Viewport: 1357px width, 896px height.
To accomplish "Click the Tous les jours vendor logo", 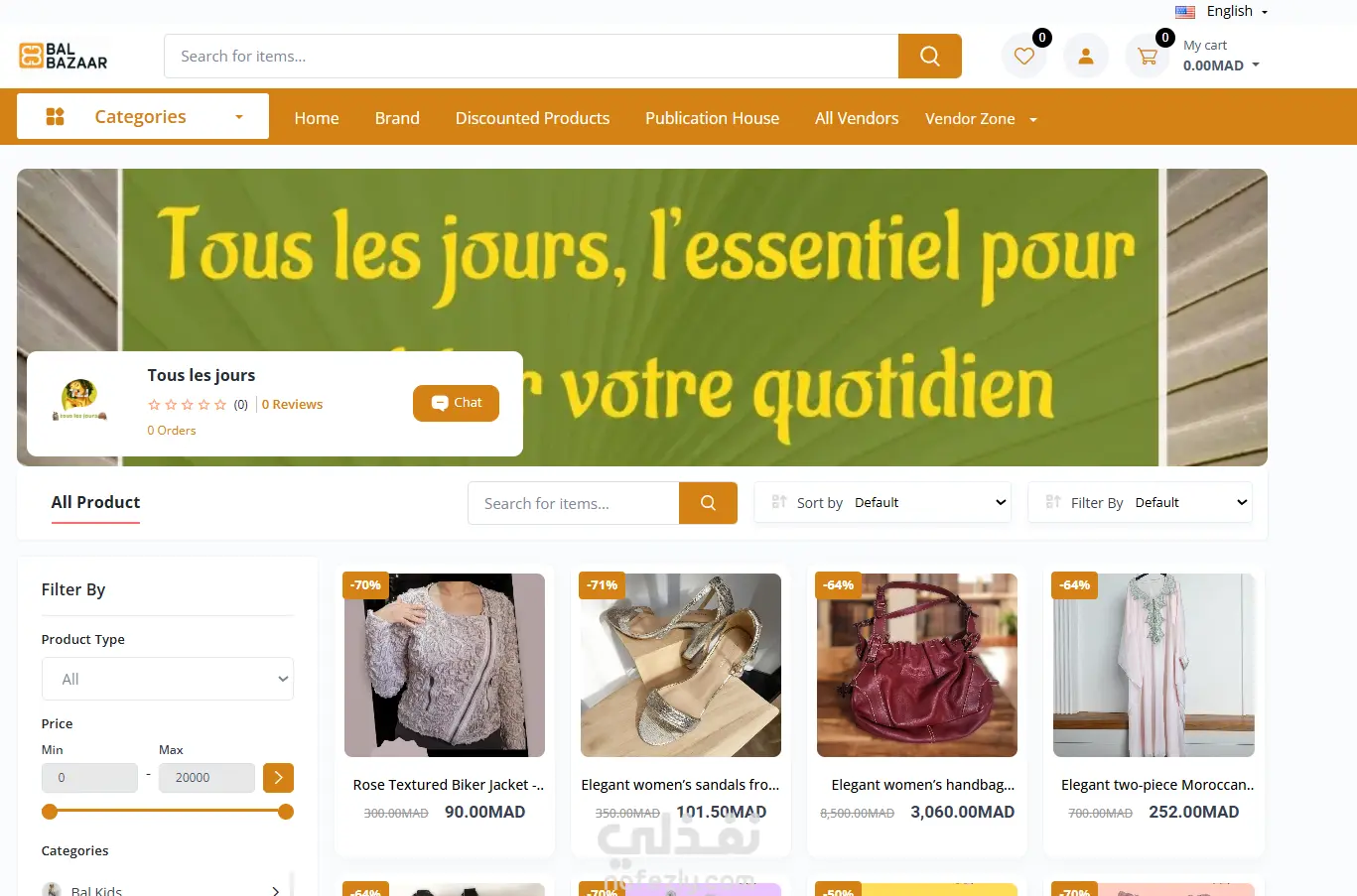I will point(79,400).
